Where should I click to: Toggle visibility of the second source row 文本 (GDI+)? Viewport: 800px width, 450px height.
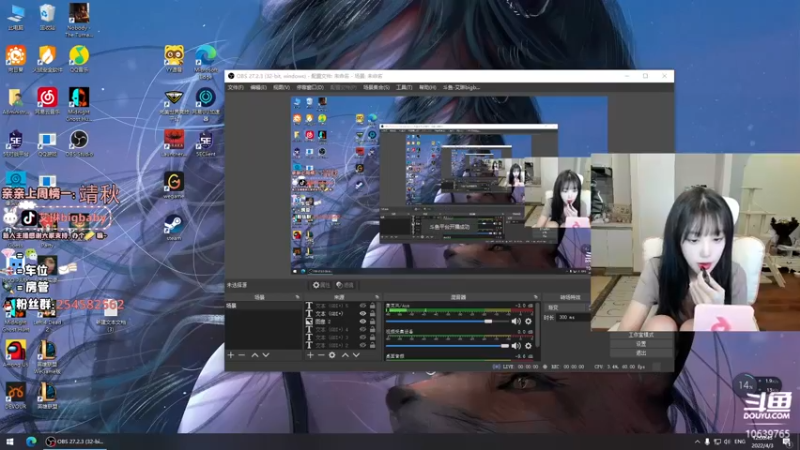363,313
